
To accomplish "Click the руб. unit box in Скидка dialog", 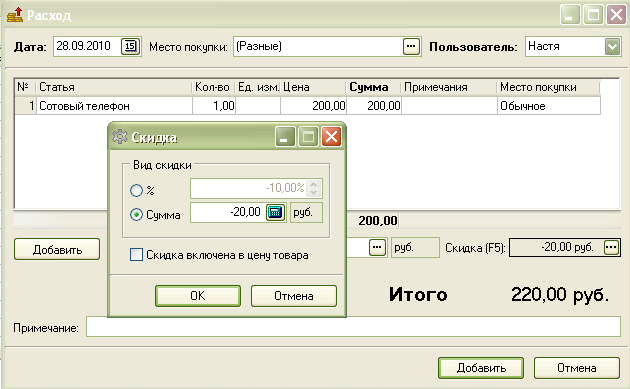I will (x=307, y=212).
